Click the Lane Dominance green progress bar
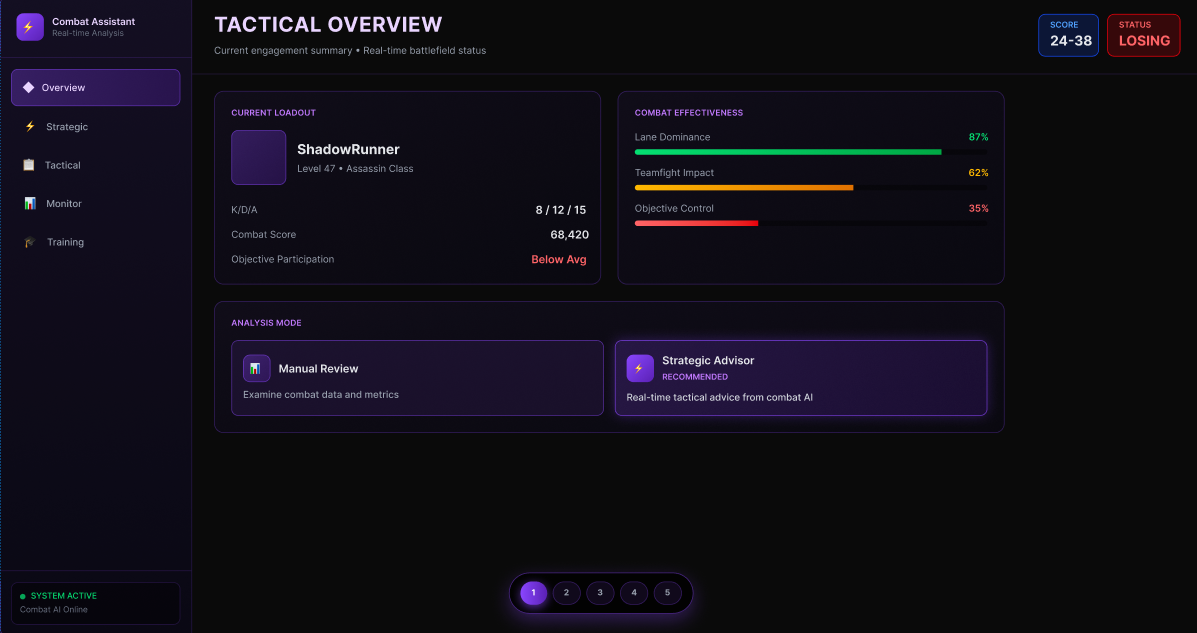Image resolution: width=1197 pixels, height=633 pixels. tap(788, 152)
